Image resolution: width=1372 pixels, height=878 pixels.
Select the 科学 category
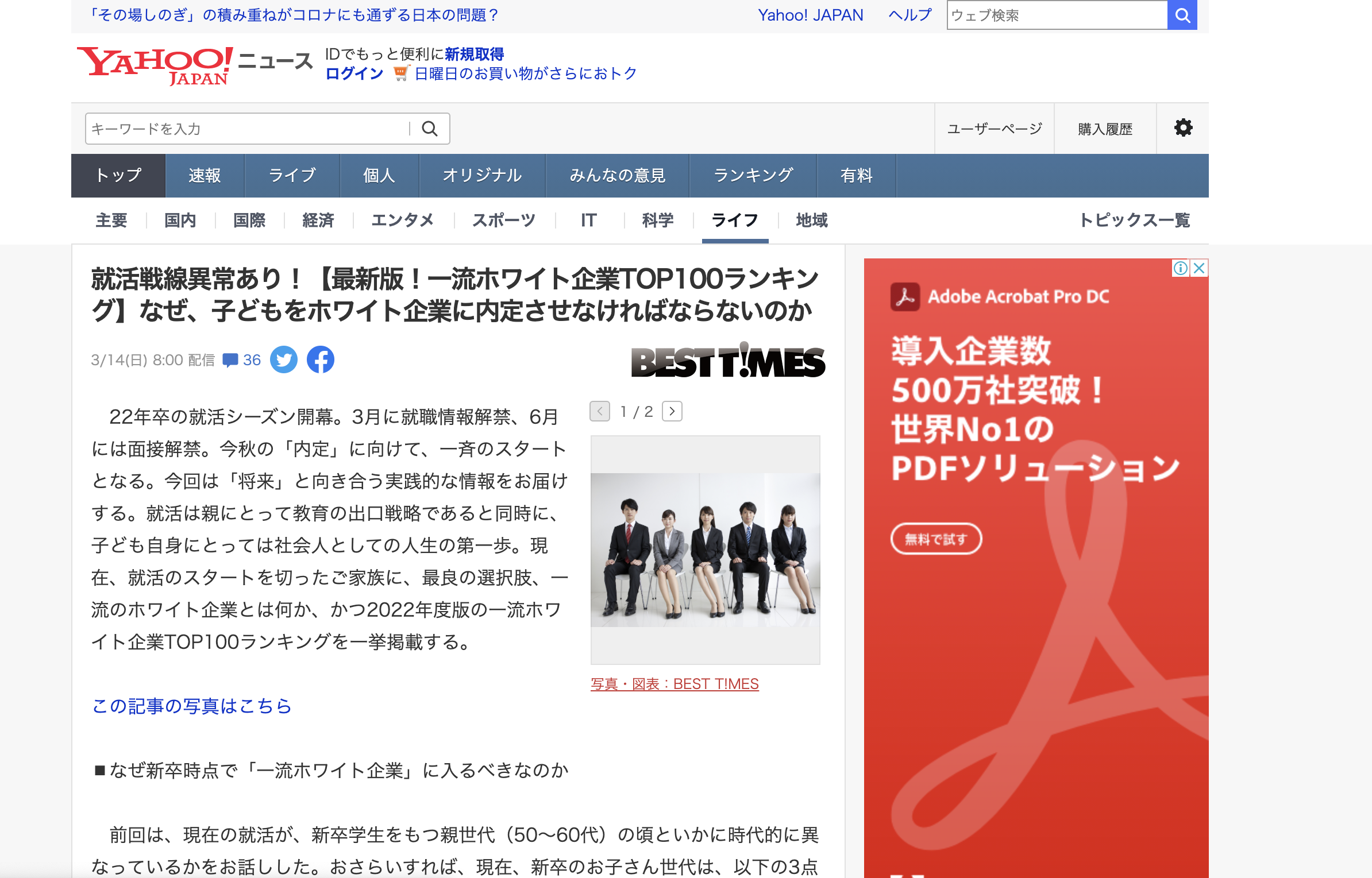(x=658, y=220)
